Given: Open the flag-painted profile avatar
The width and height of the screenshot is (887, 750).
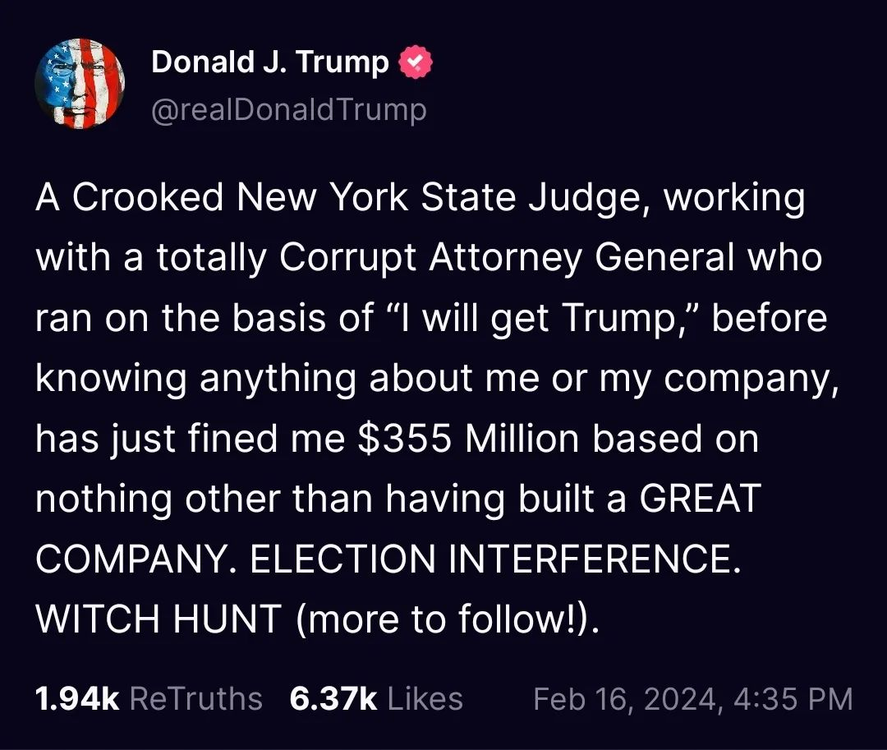Looking at the screenshot, I should pos(80,84).
